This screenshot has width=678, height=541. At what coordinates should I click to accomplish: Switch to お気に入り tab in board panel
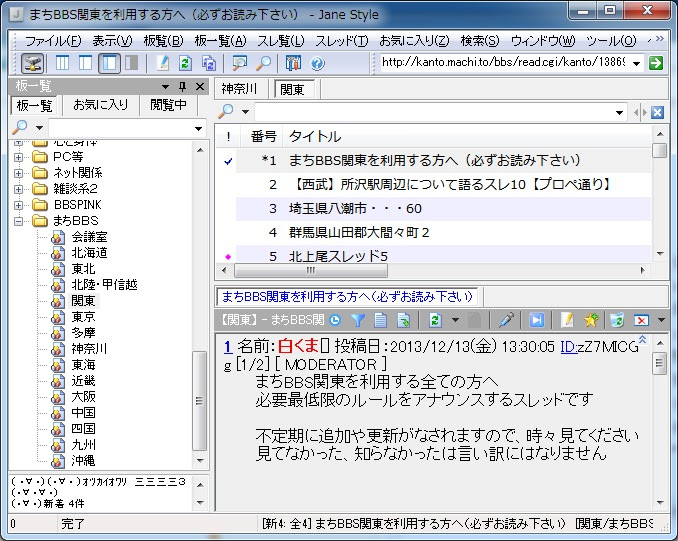[x=101, y=105]
